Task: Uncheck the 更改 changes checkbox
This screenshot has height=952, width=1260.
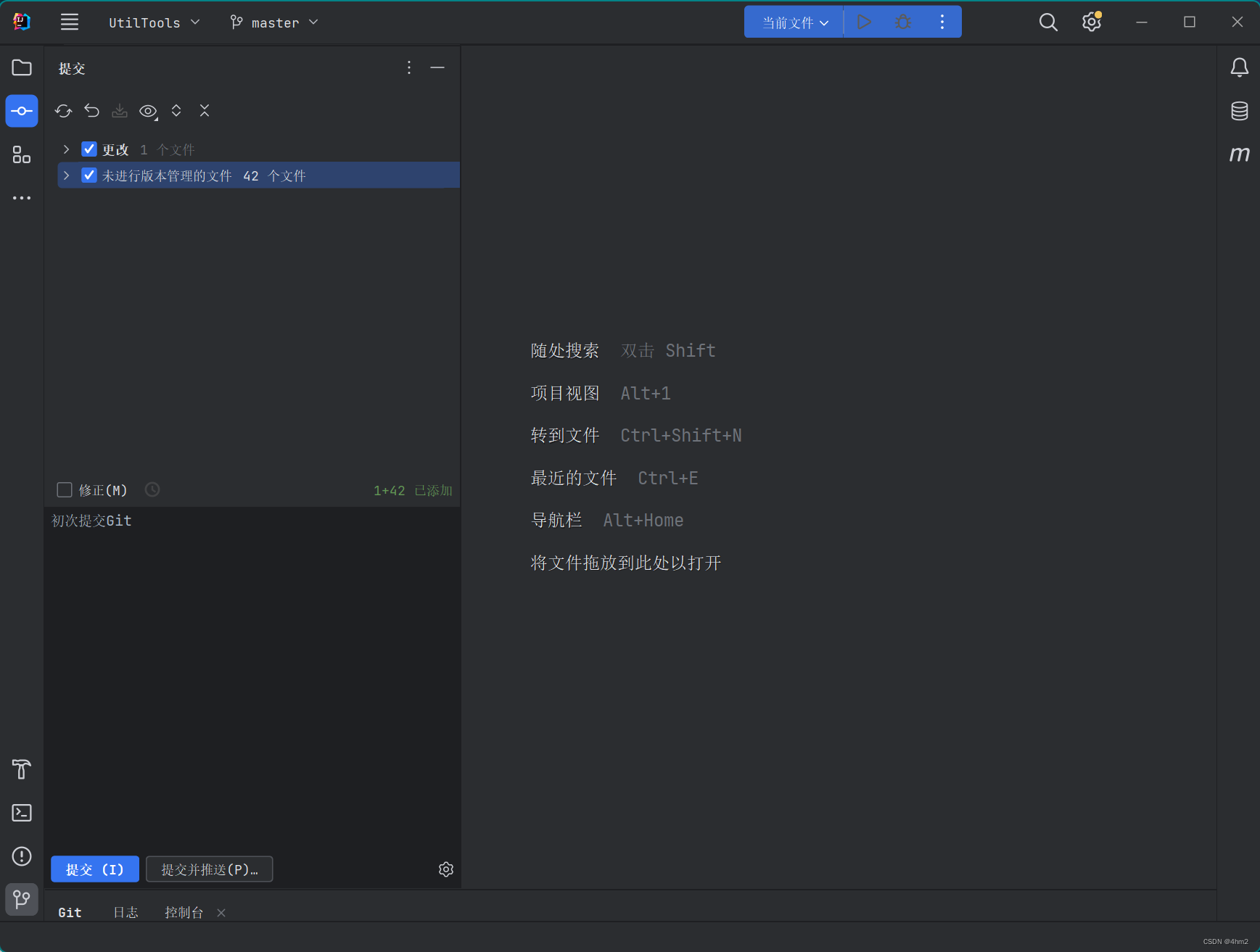Action: pyautogui.click(x=89, y=149)
